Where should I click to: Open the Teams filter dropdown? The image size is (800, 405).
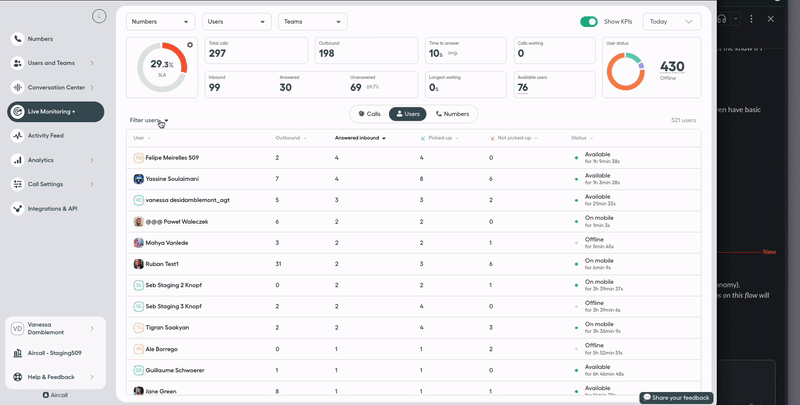[x=312, y=21]
